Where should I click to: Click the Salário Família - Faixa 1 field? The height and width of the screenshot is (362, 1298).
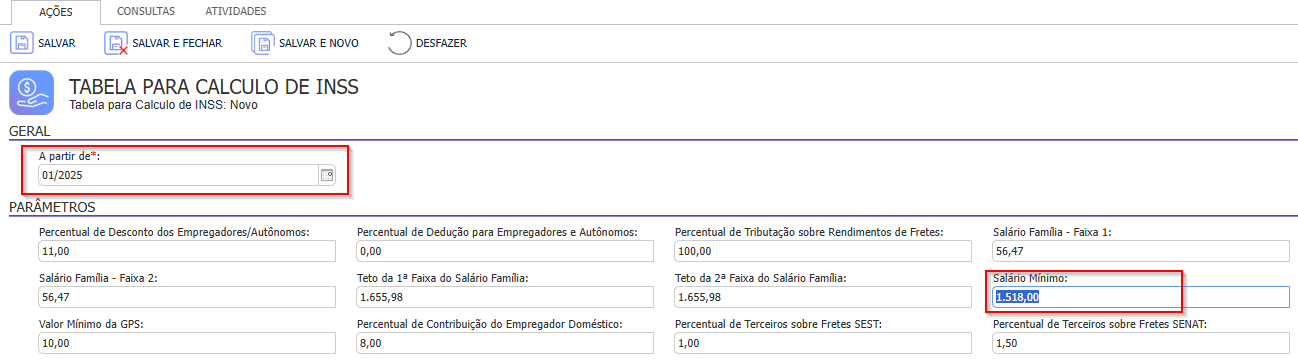[1141, 251]
